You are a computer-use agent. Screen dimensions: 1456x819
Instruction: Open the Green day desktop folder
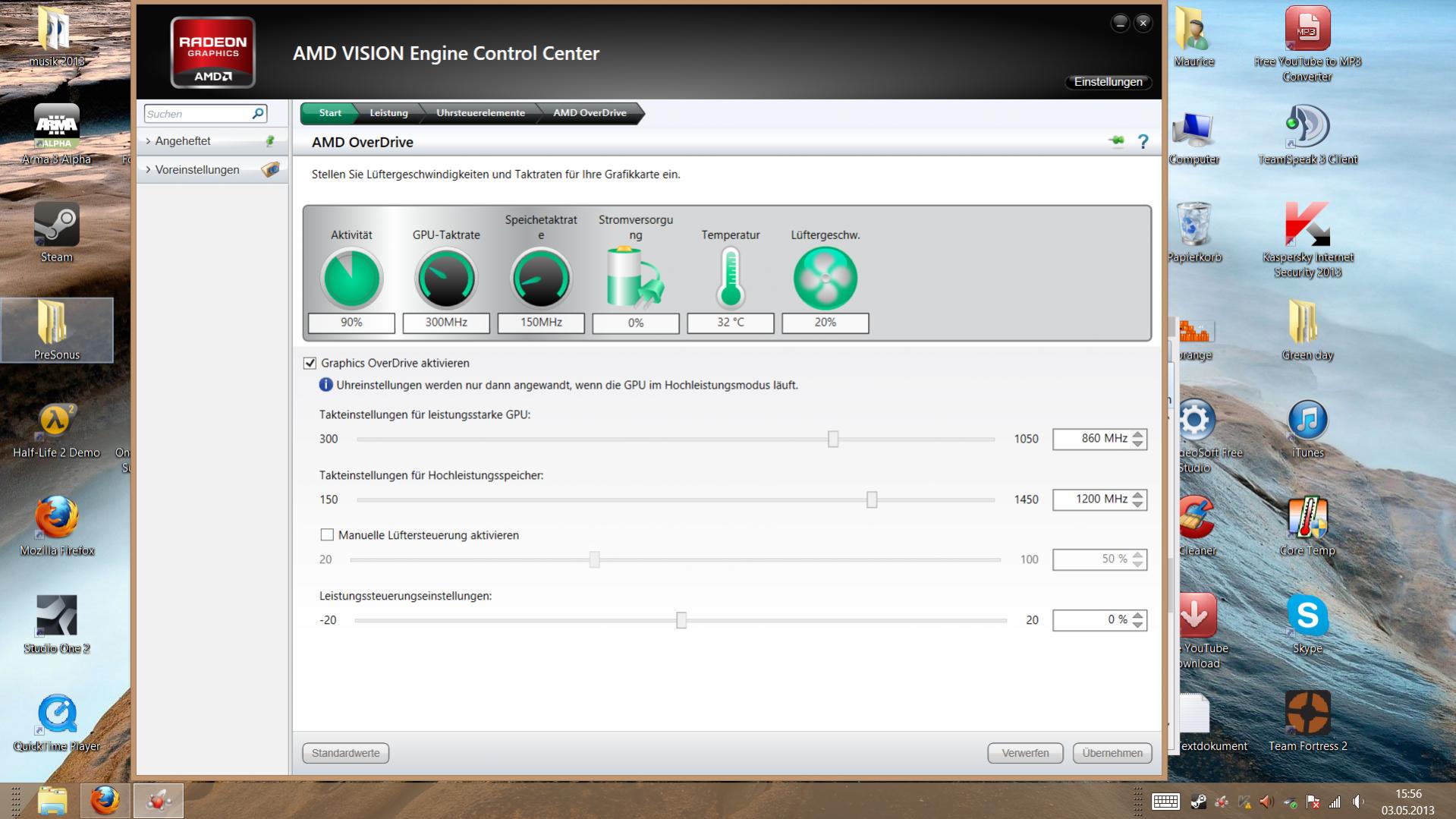1307,330
